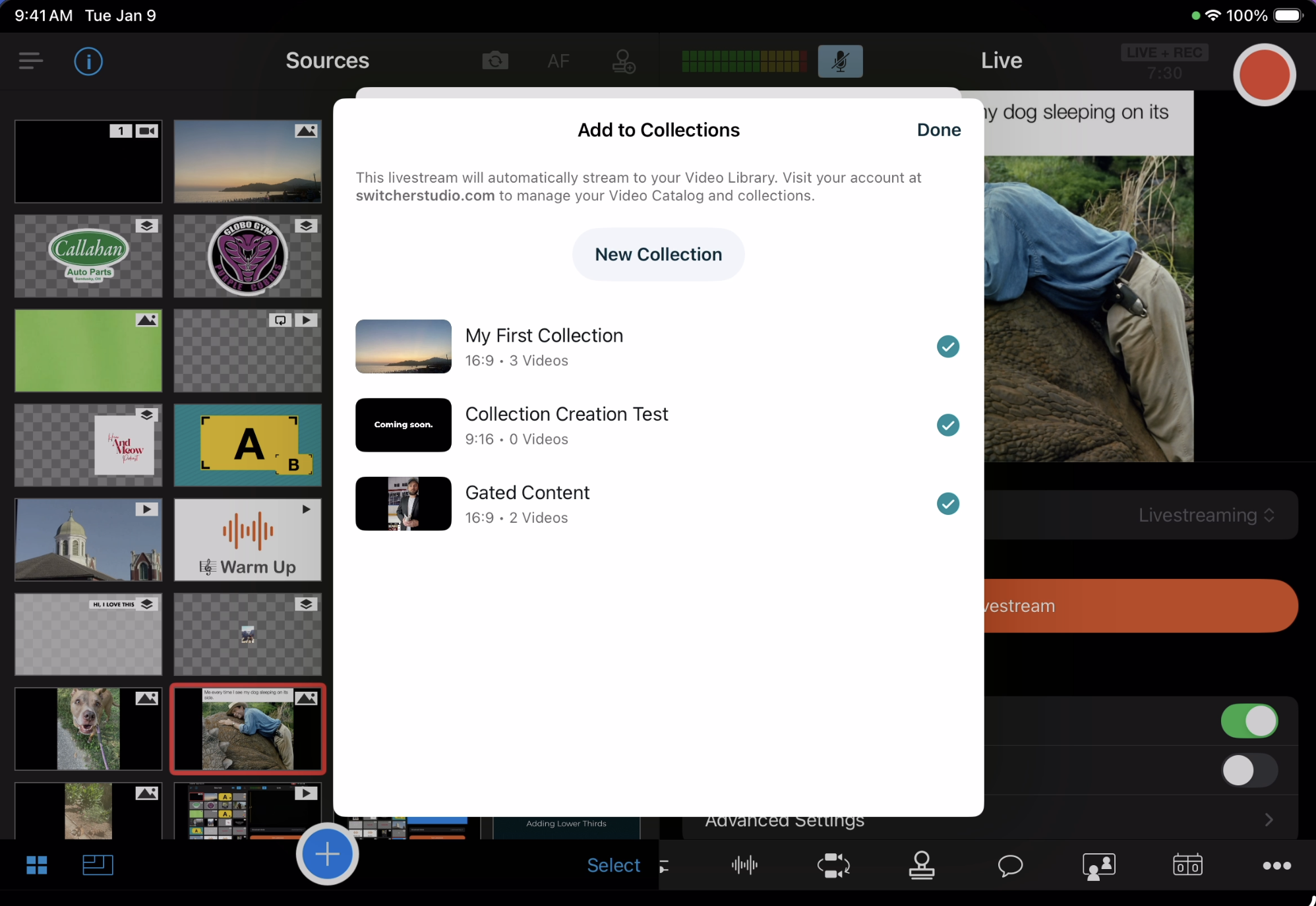Tap the blue info icon
1316x906 pixels.
pos(88,61)
